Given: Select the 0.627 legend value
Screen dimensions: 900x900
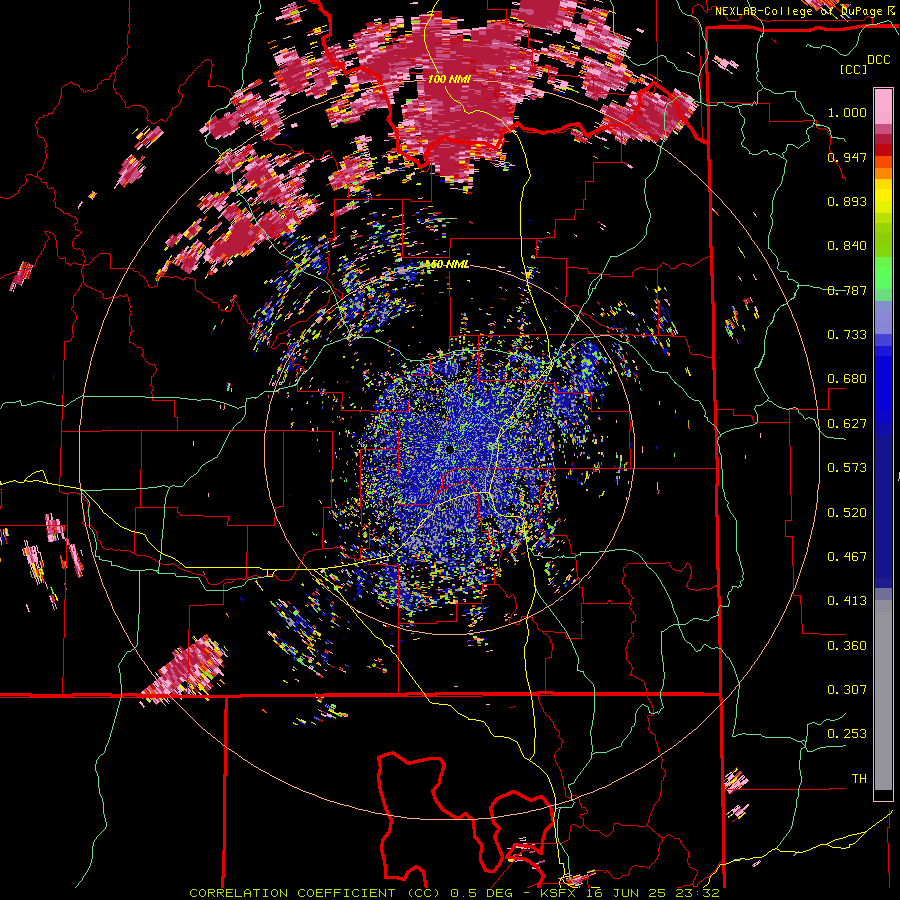Looking at the screenshot, I should tap(847, 424).
